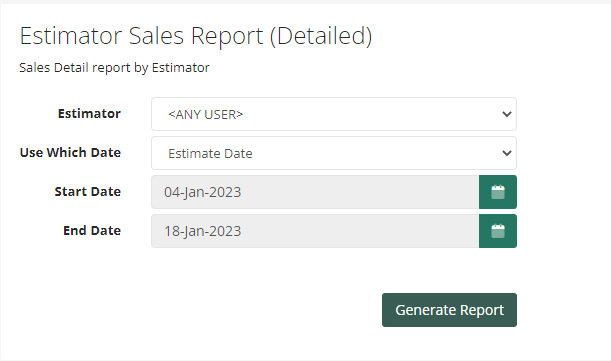The width and height of the screenshot is (611, 361).
Task: Click the Start Date label text
Action: [x=88, y=191]
